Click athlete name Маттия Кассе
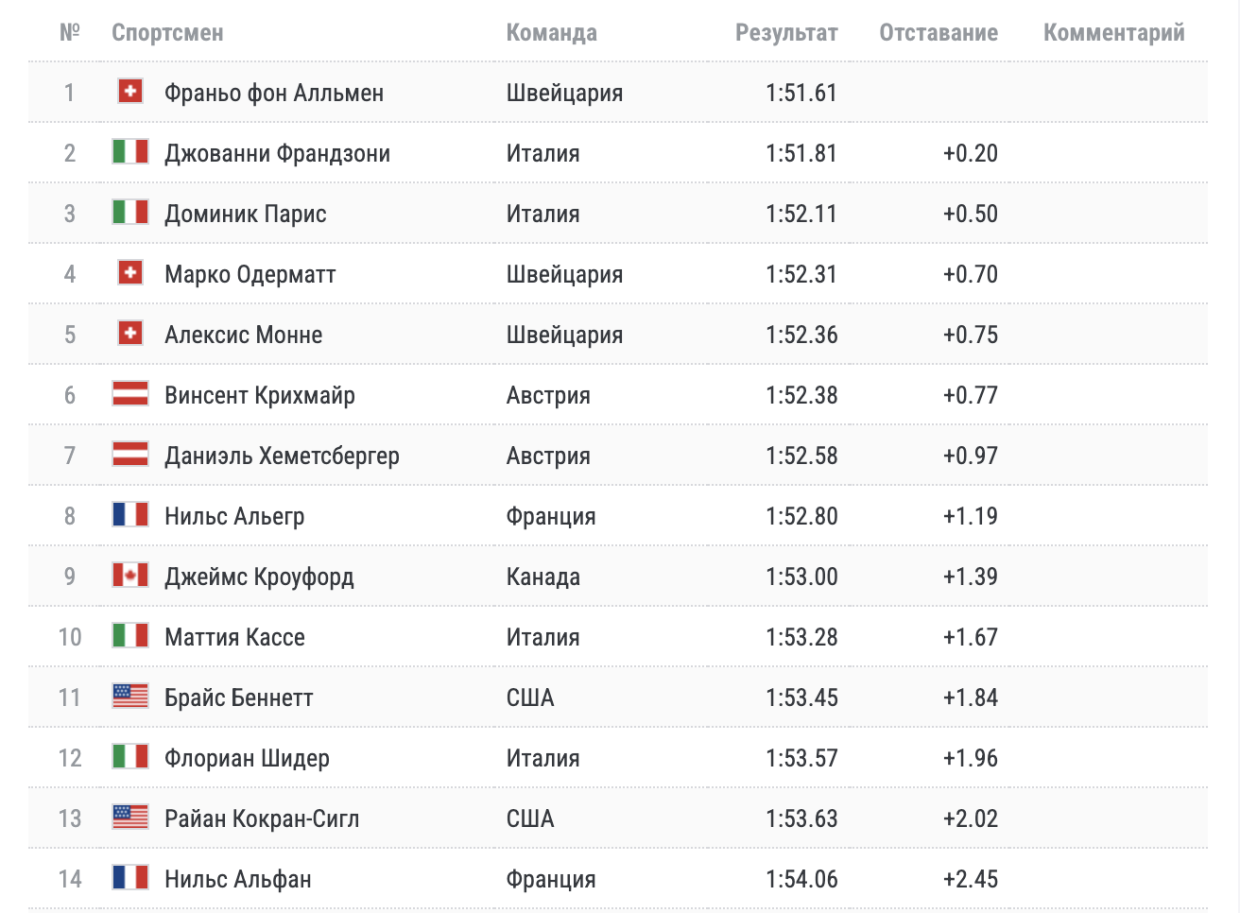 point(234,637)
